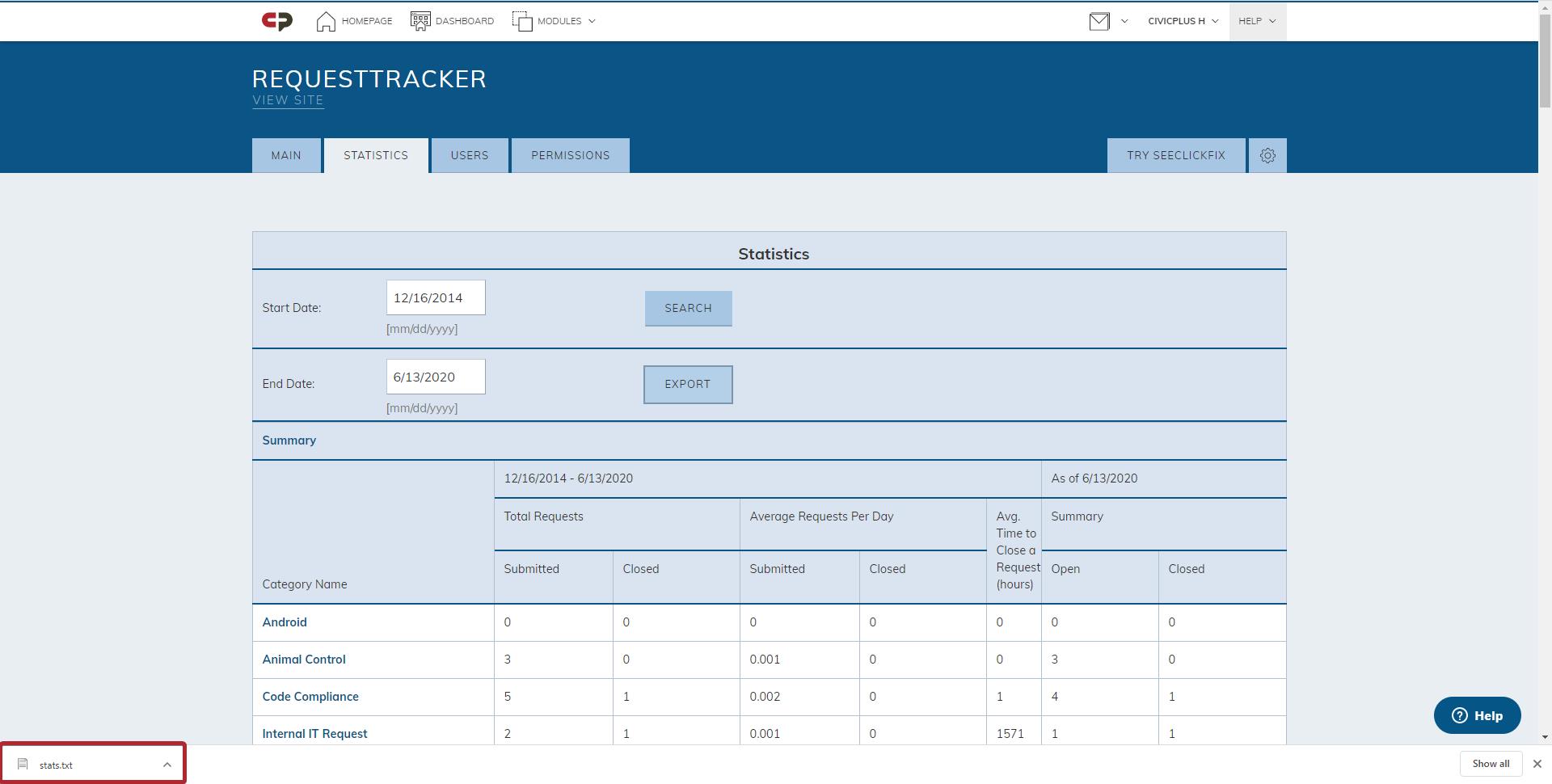
Task: Open the Internal IT Request category link
Action: (x=314, y=734)
